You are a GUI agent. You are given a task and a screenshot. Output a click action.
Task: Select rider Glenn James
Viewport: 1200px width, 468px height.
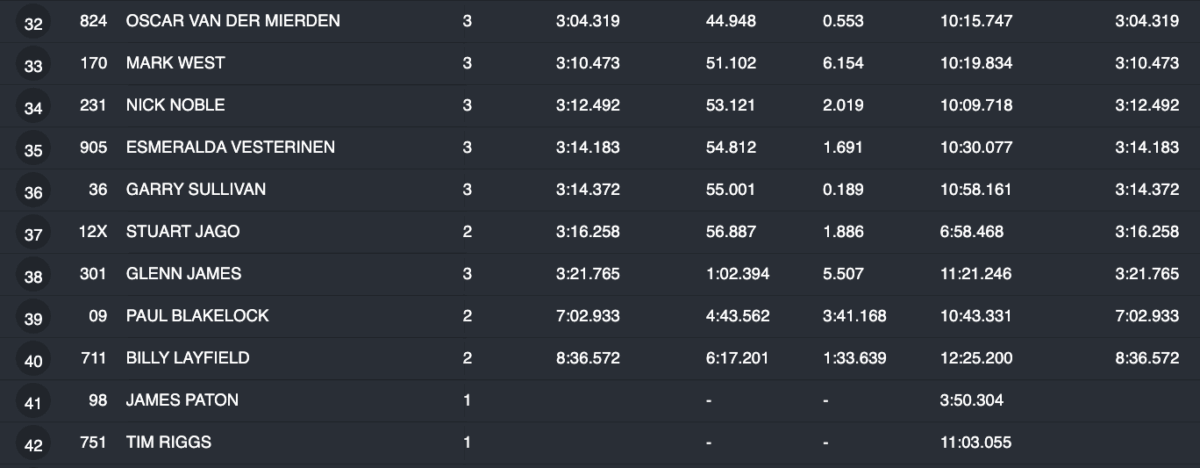coord(183,273)
